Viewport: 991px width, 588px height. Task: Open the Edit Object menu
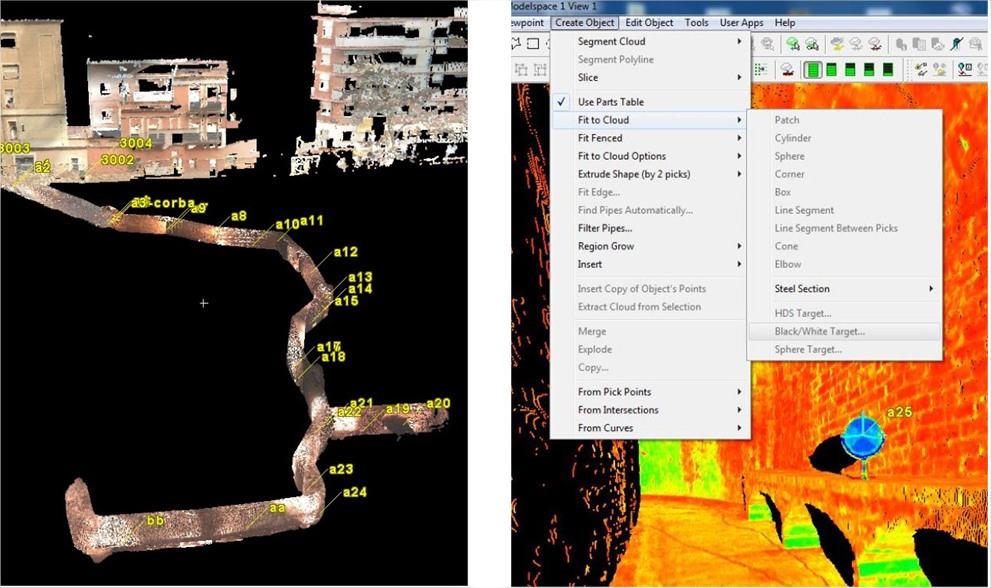(x=648, y=23)
